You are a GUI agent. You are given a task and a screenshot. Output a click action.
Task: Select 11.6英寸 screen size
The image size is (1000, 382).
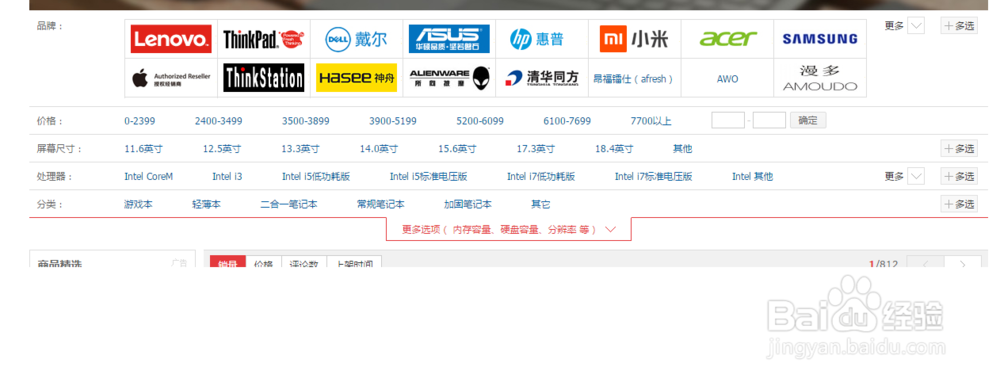(143, 149)
